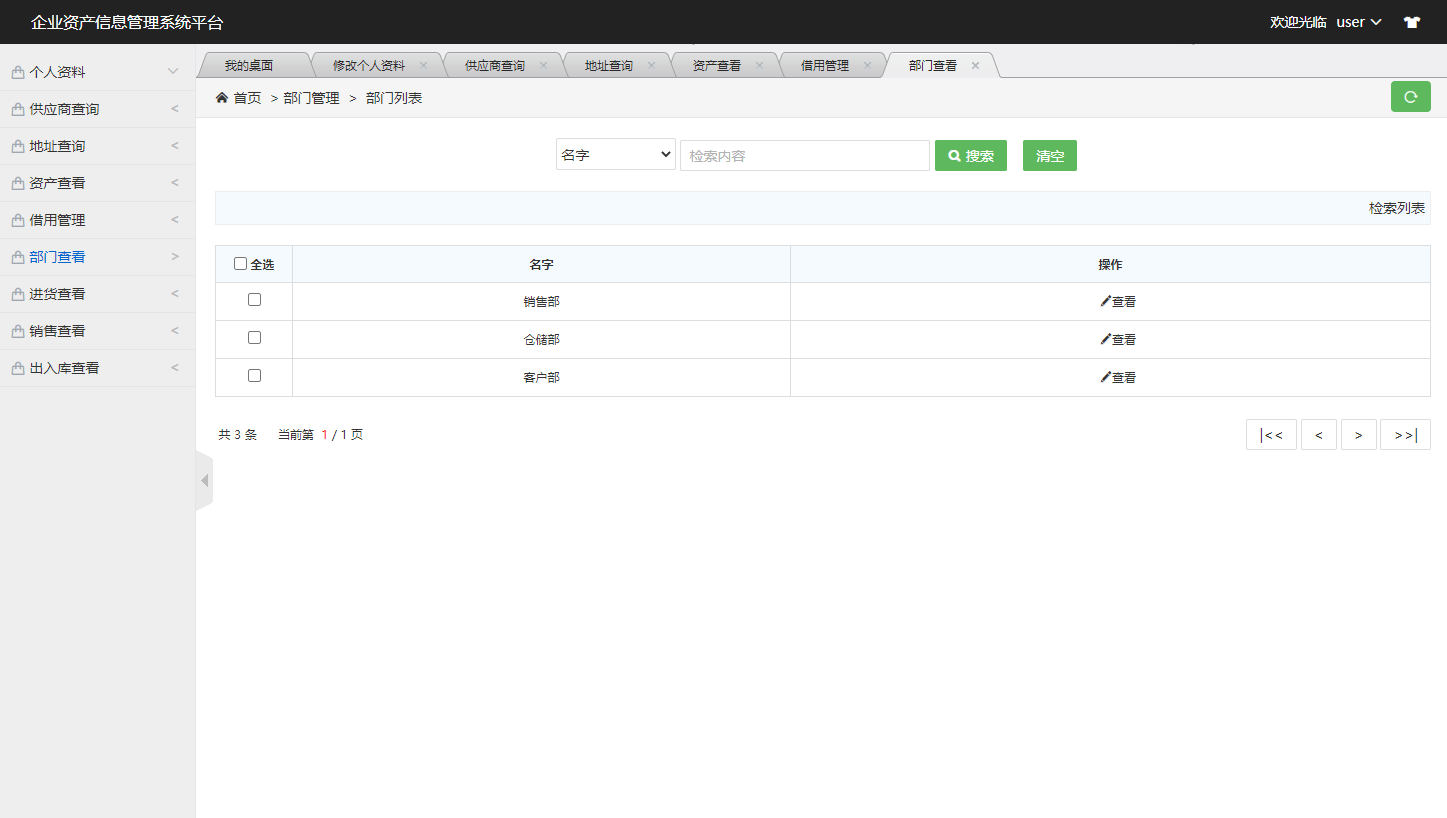This screenshot has height=818, width=1447.
Task: Check the checkbox for 销售部
Action: click(x=254, y=299)
